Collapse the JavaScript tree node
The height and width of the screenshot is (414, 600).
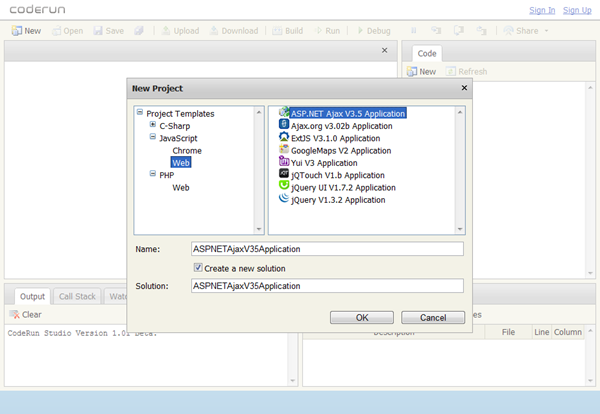[152, 138]
